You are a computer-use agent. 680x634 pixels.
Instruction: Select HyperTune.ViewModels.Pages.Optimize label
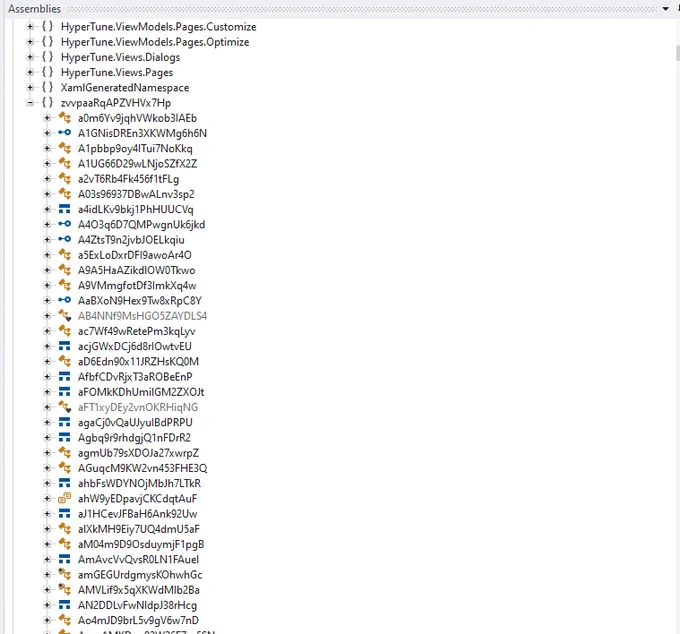(155, 42)
